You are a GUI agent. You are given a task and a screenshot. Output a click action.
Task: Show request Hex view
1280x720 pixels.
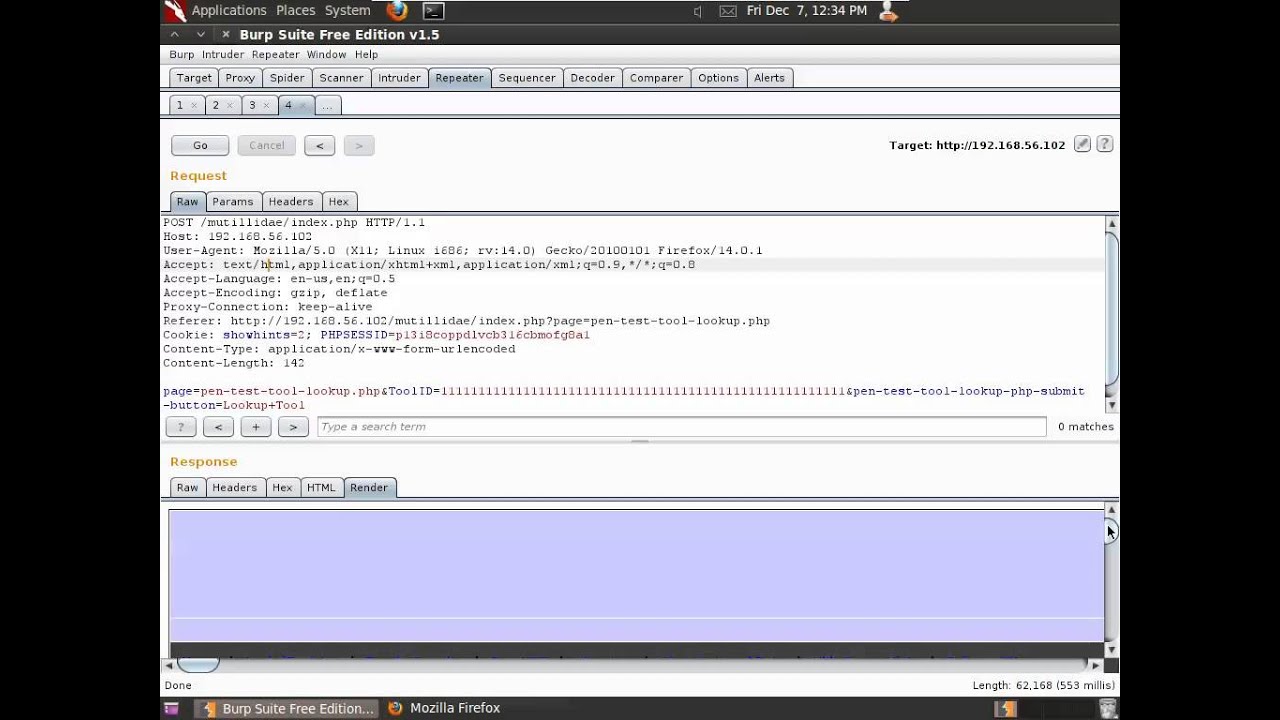[339, 202]
